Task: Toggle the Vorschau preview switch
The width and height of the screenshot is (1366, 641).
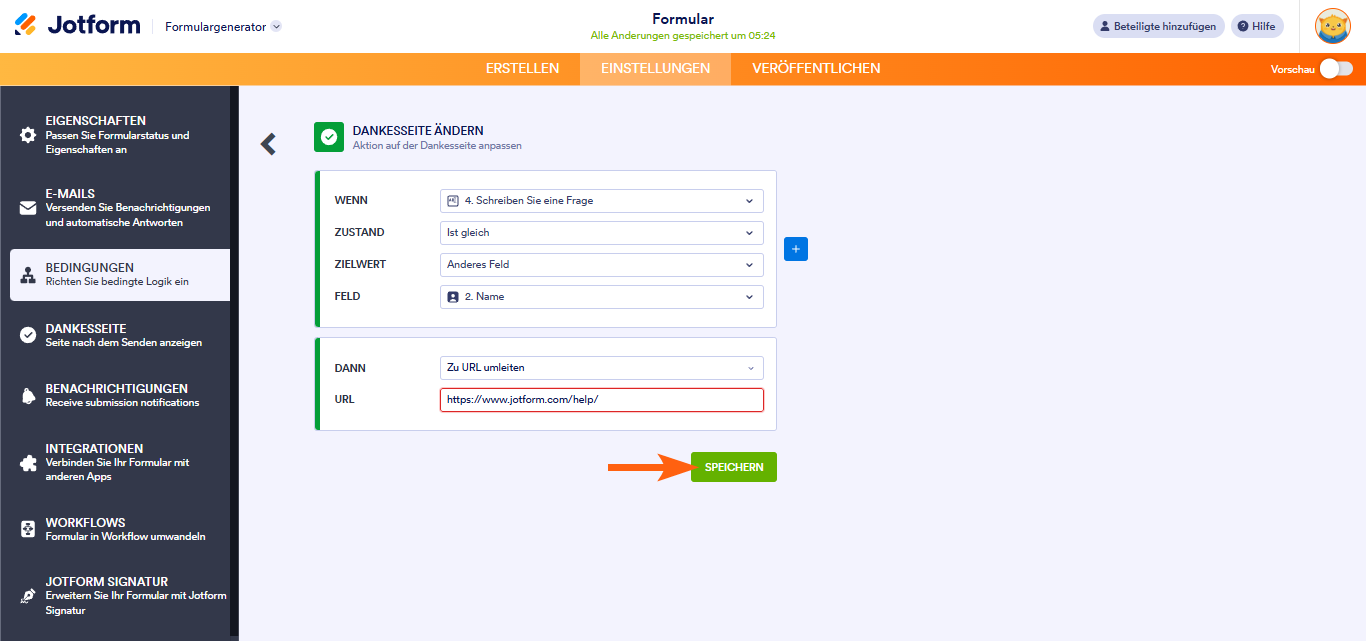Action: coord(1336,69)
